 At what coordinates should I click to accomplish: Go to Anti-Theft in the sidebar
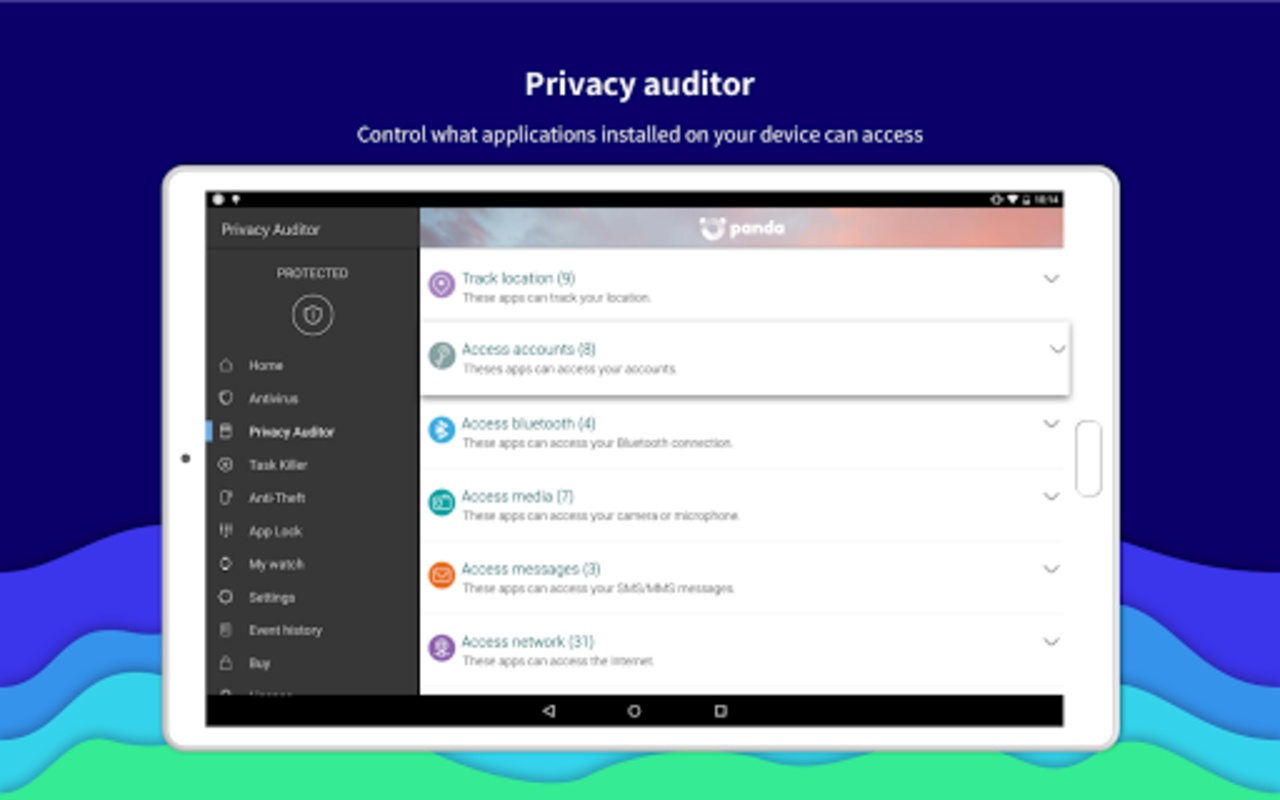[277, 498]
